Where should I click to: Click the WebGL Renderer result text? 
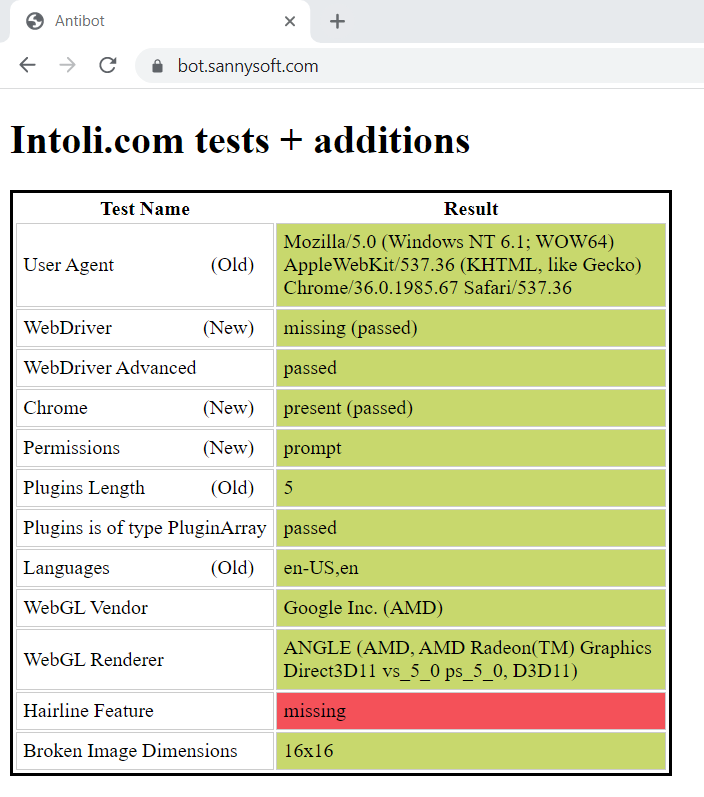coord(467,659)
